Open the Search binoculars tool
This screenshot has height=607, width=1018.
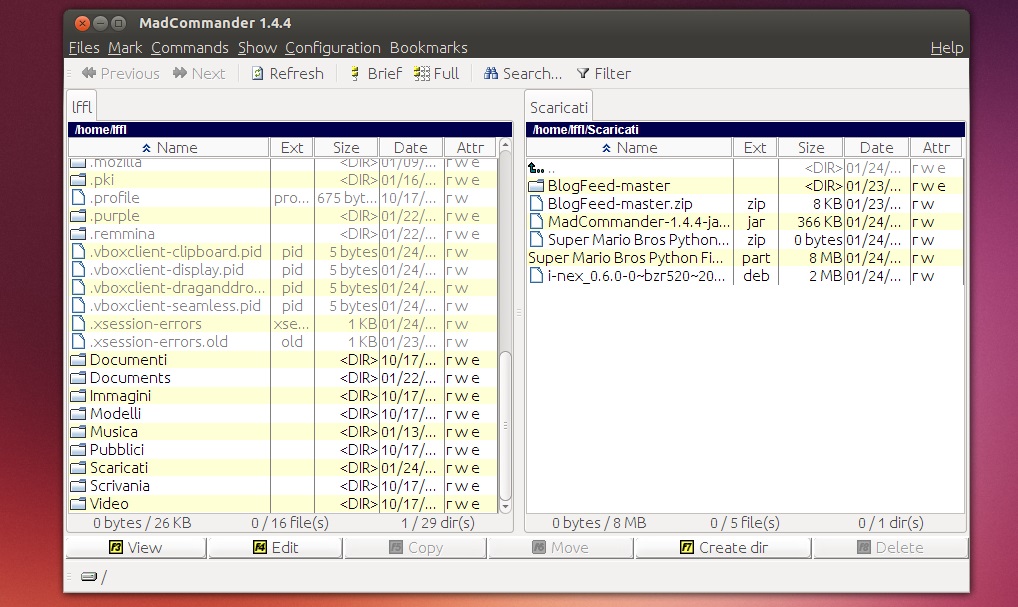(523, 73)
